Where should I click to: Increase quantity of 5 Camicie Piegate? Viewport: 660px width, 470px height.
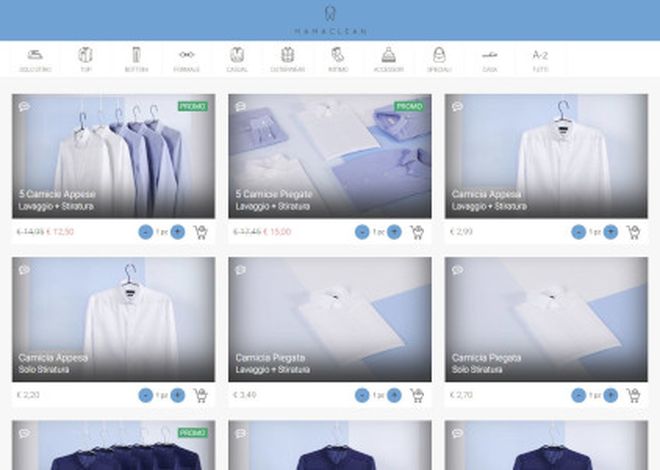pos(394,232)
